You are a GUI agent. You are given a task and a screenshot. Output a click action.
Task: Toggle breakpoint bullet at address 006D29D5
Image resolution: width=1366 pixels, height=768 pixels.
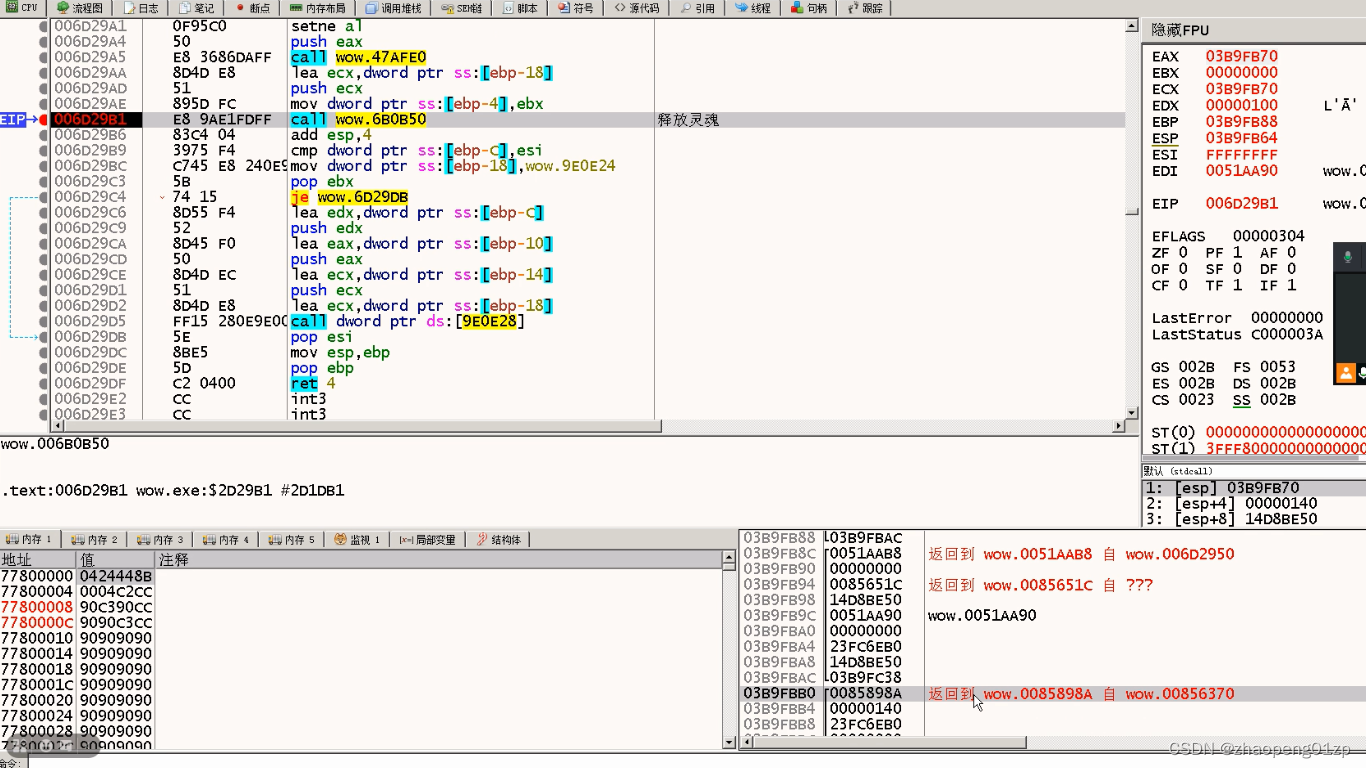coord(43,321)
